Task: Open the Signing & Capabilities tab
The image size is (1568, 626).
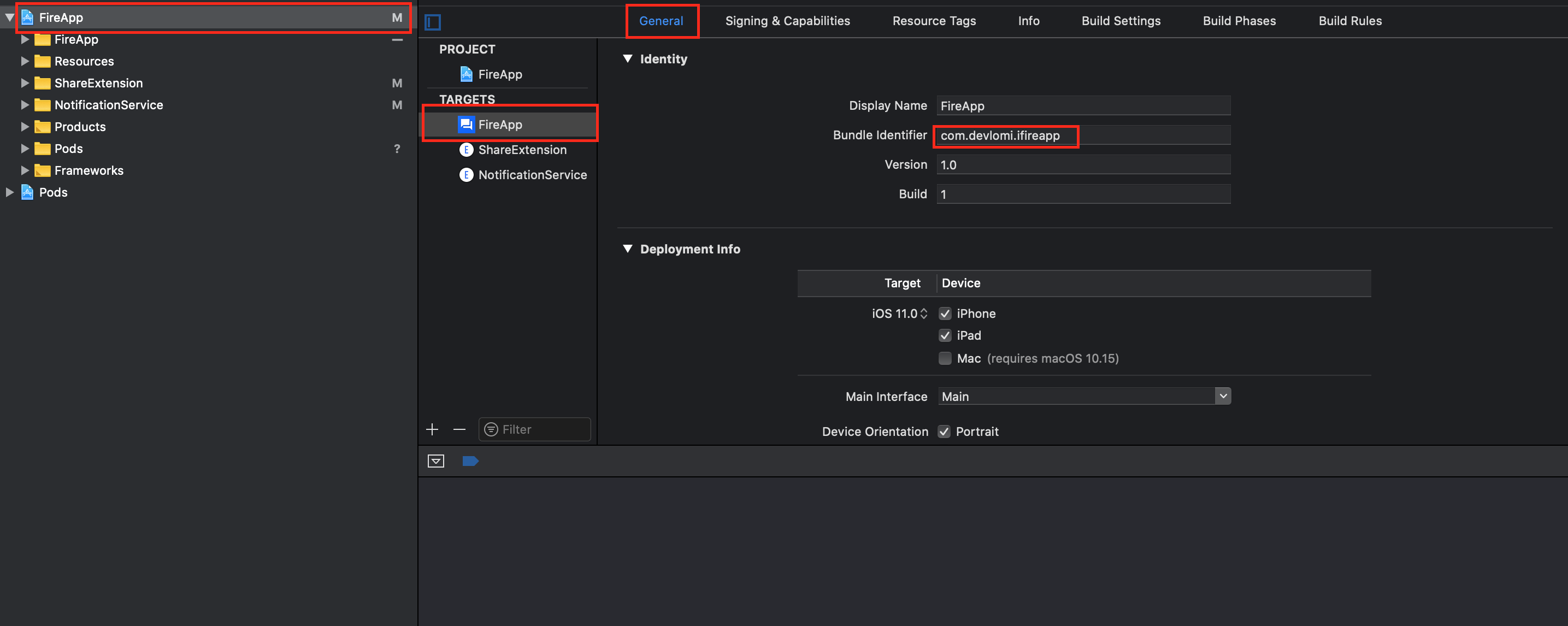Action: tap(787, 21)
